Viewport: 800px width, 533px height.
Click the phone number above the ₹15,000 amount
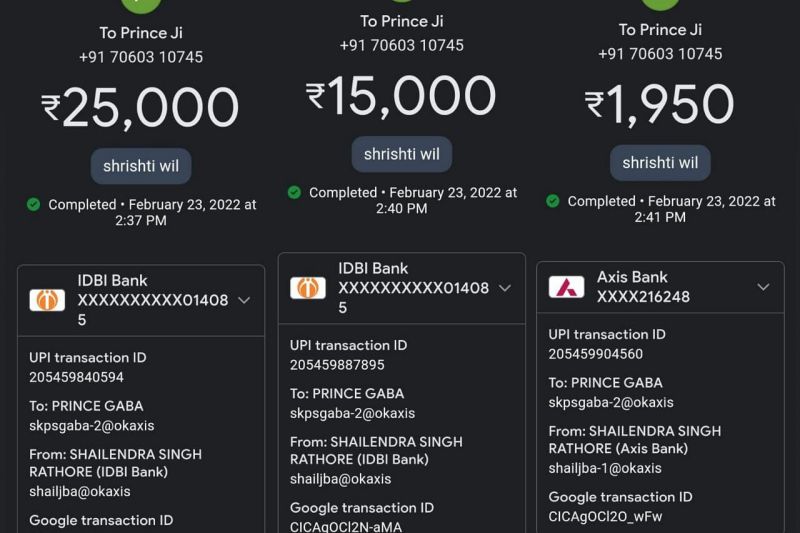click(x=401, y=45)
